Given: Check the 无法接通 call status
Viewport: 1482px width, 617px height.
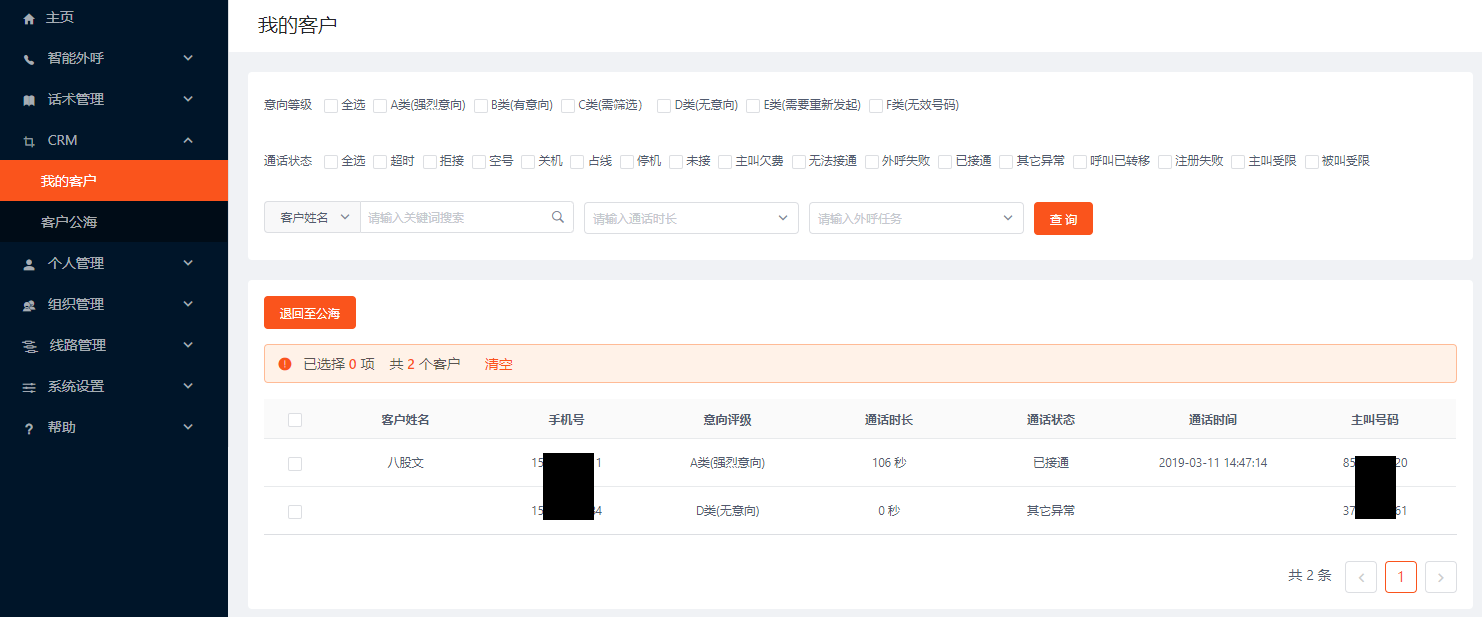Looking at the screenshot, I should [799, 161].
